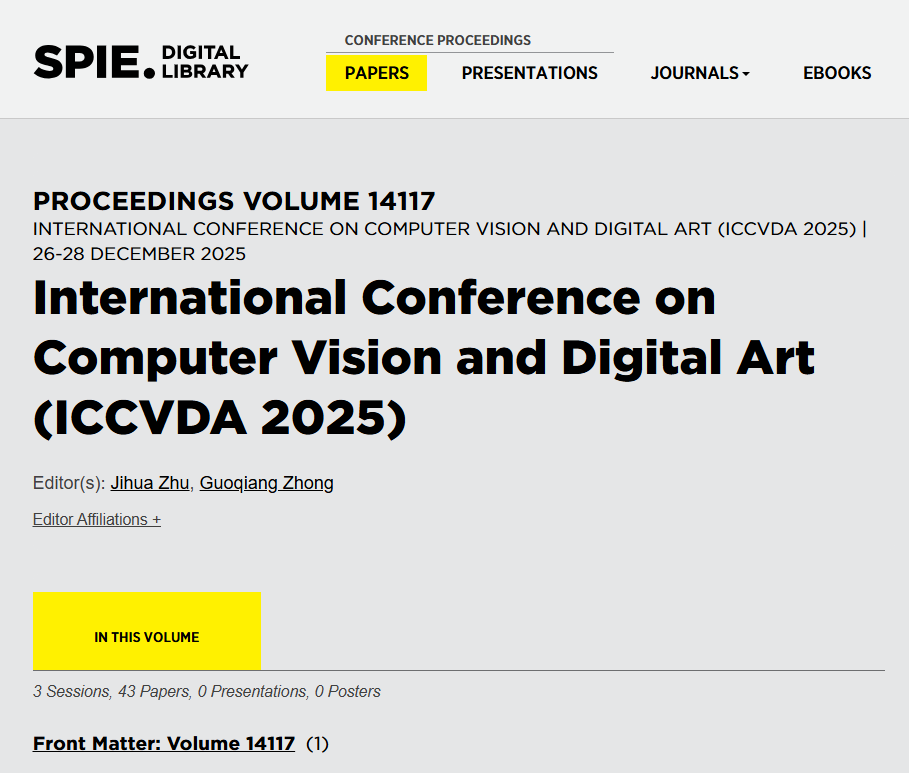Expand the Journals dropdown menu
The image size is (909, 773).
[x=700, y=73]
